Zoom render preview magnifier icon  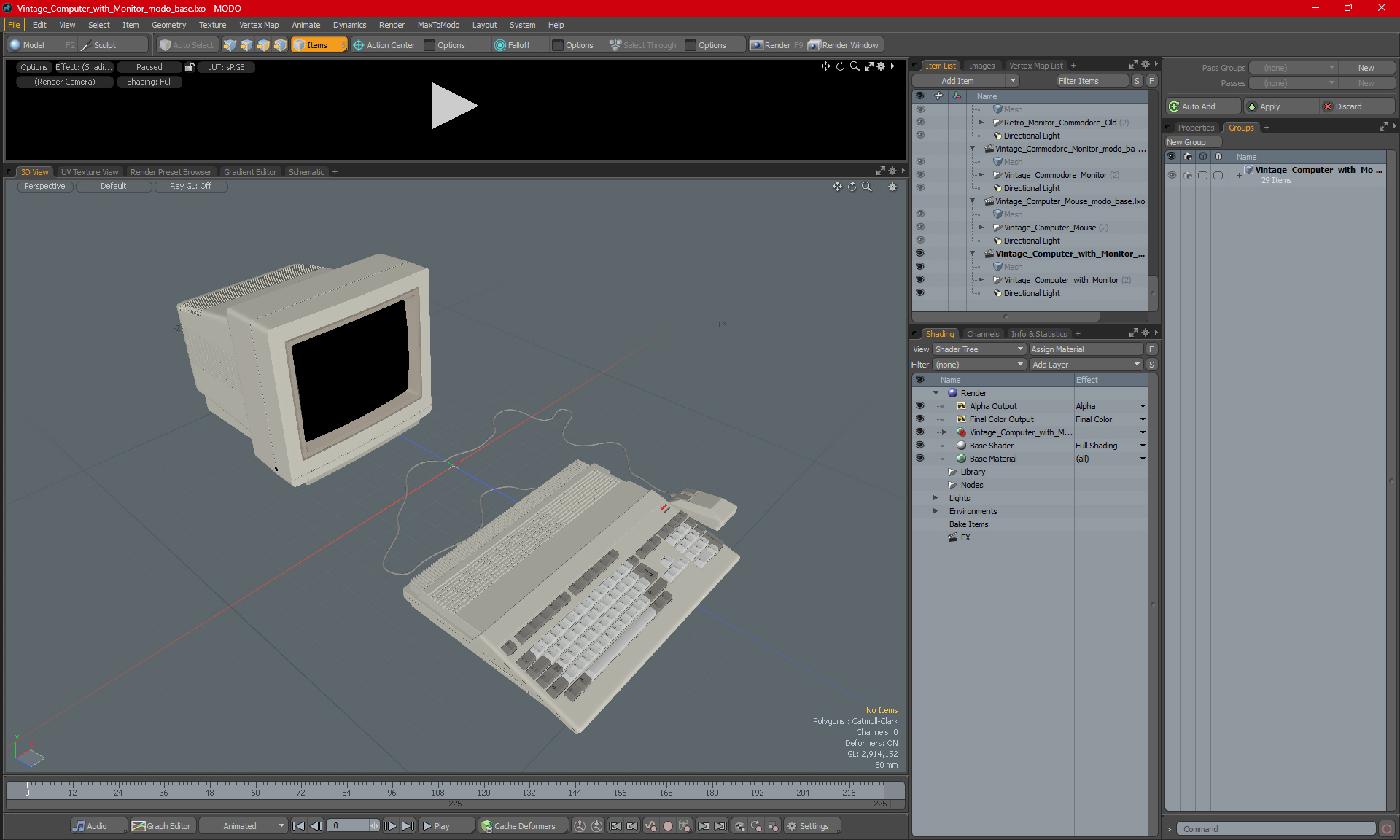coord(855,66)
